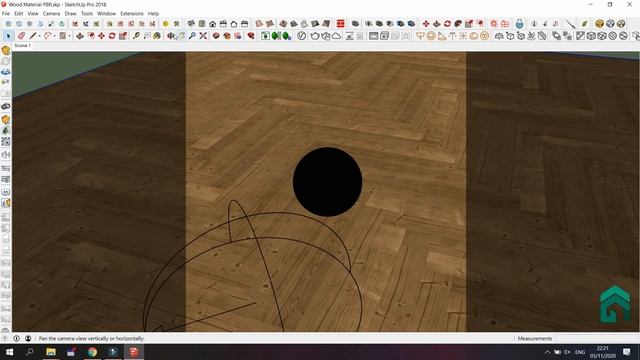
Task: Click the Measurements input box
Action: tap(597, 338)
